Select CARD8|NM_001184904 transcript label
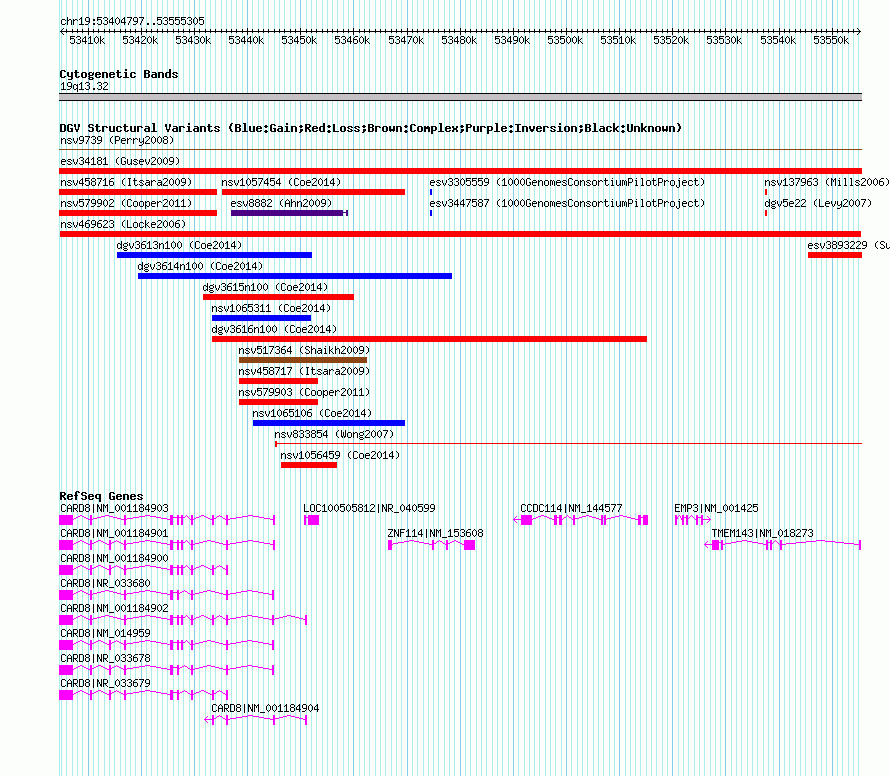The height and width of the screenshot is (776, 890). (x=265, y=708)
